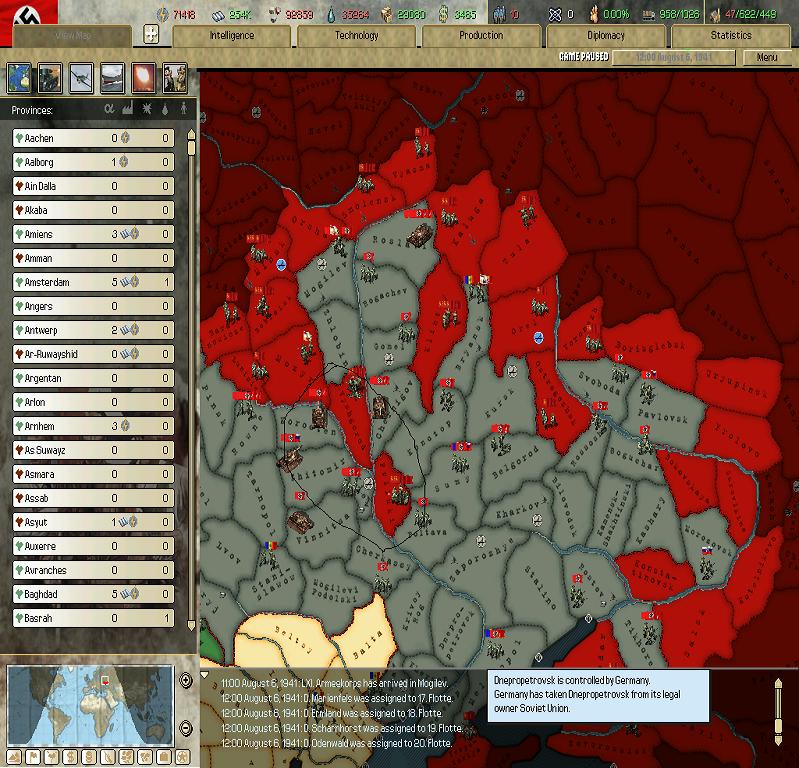Click the aircraft units hotbutton icon

tap(81, 77)
